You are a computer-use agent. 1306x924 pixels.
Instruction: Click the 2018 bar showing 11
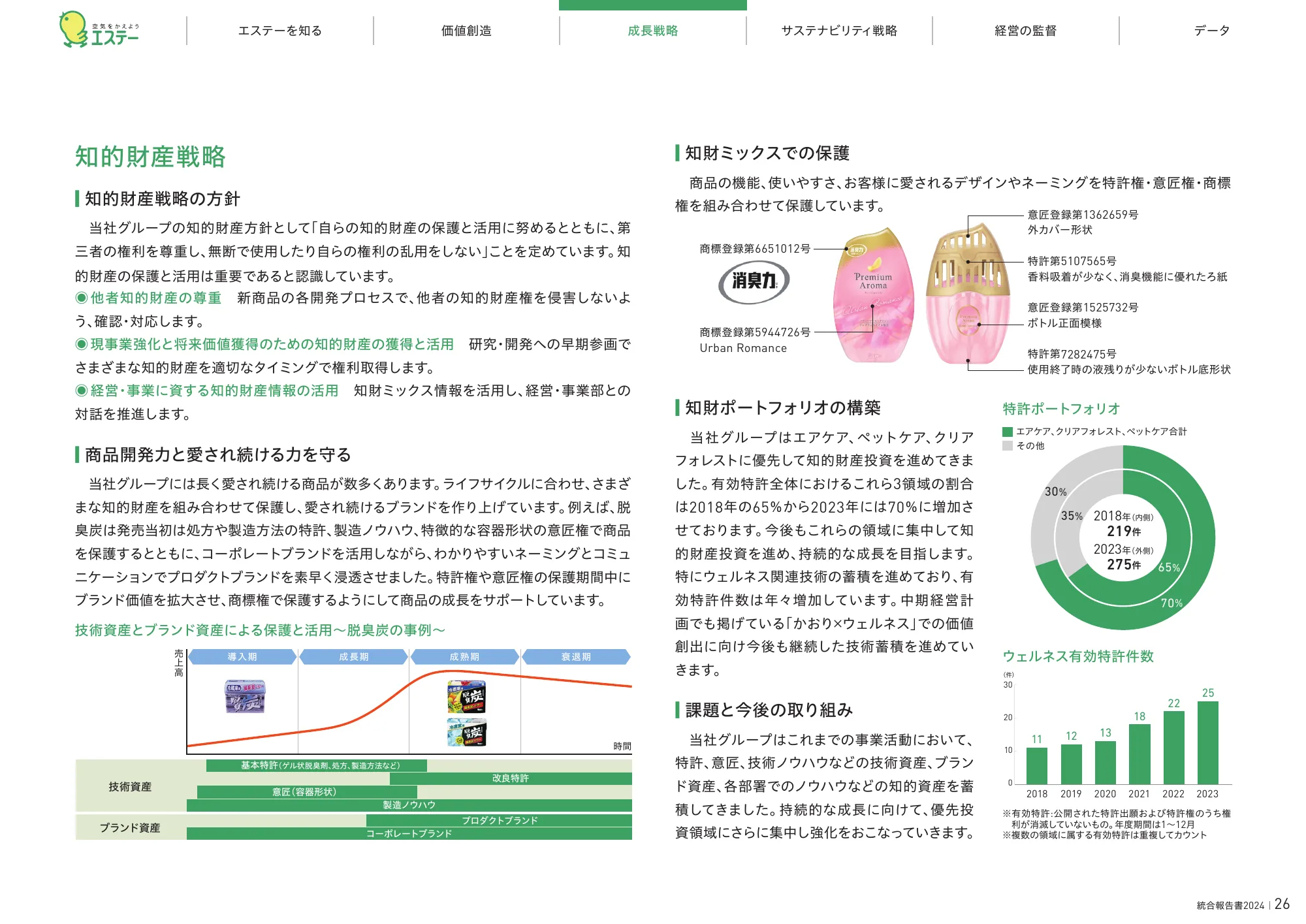[x=1037, y=766]
